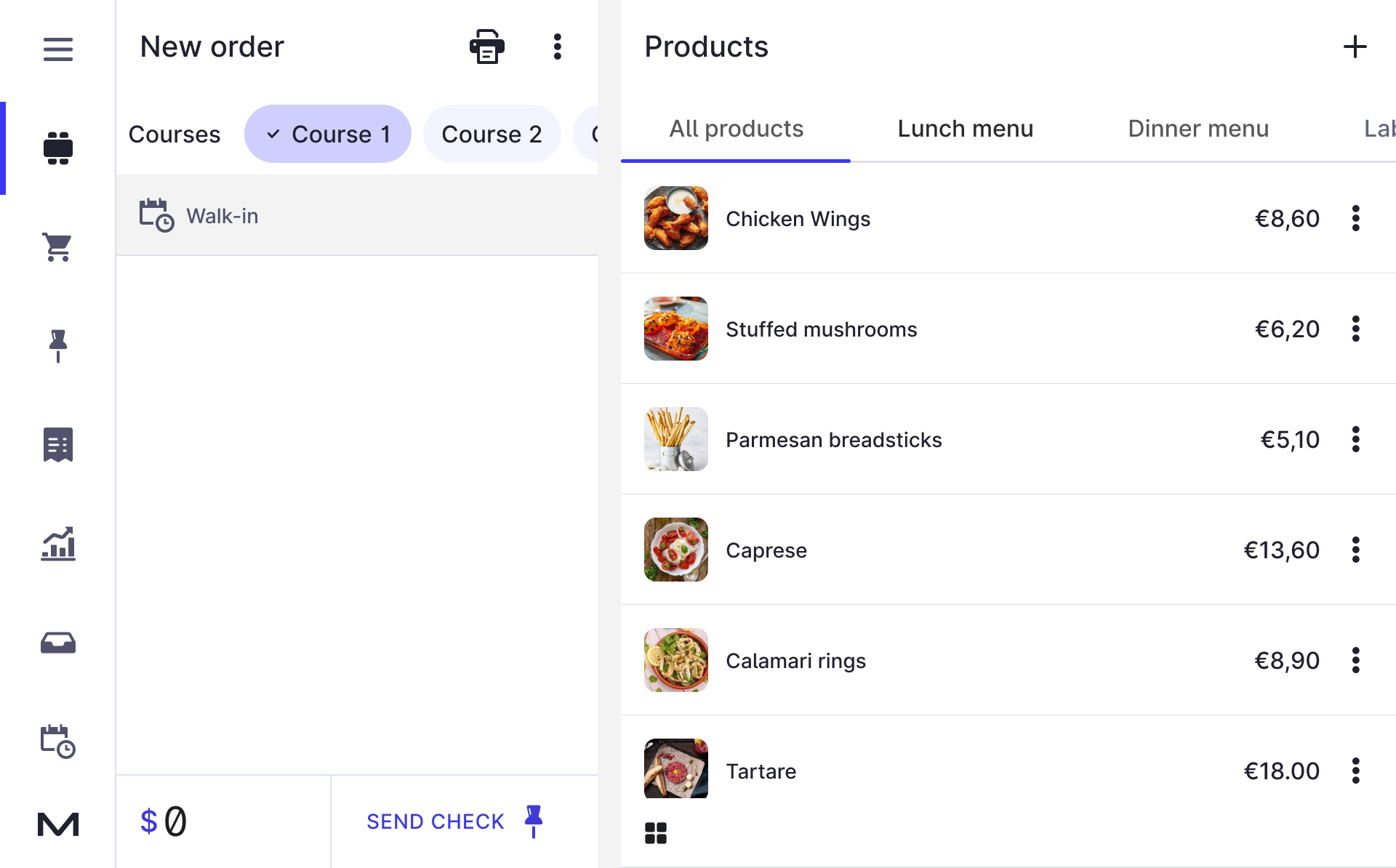Open the New order overflow menu
Viewport: 1396px width, 868px height.
[x=557, y=46]
